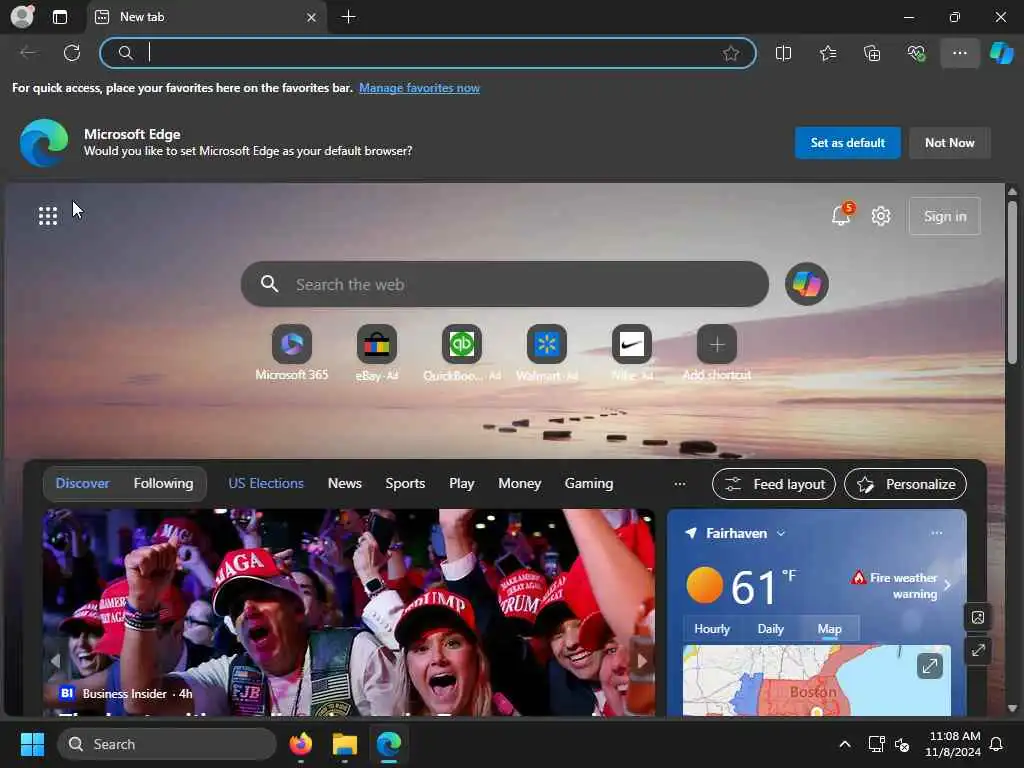Open the apps grid launcher

pyautogui.click(x=48, y=216)
